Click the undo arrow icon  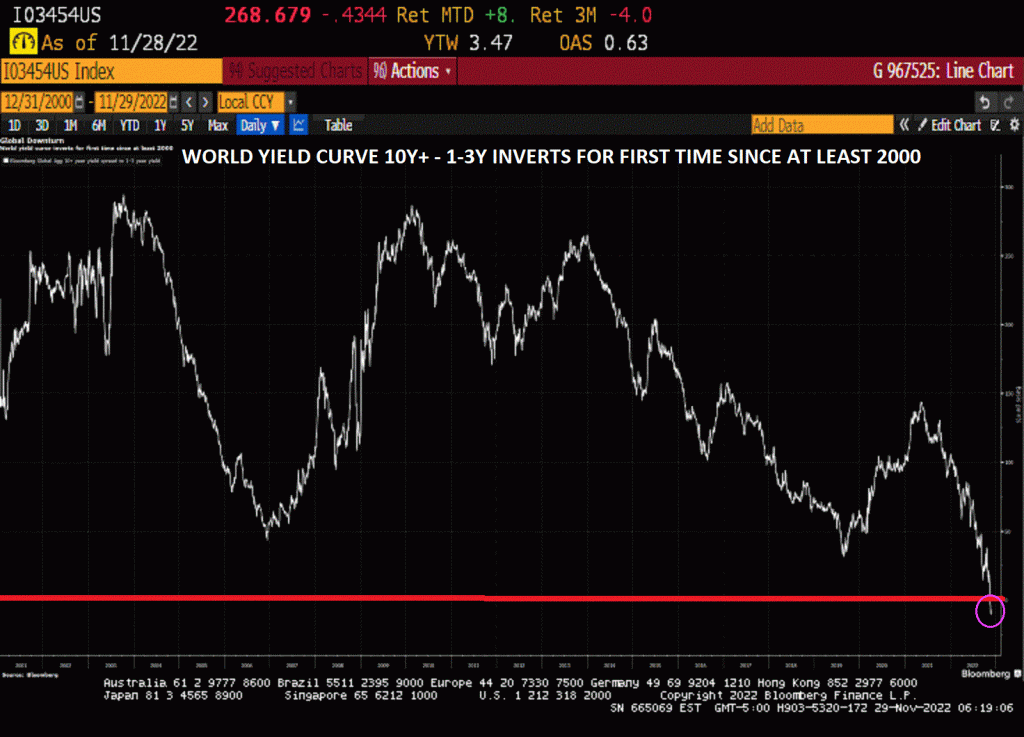pos(984,102)
